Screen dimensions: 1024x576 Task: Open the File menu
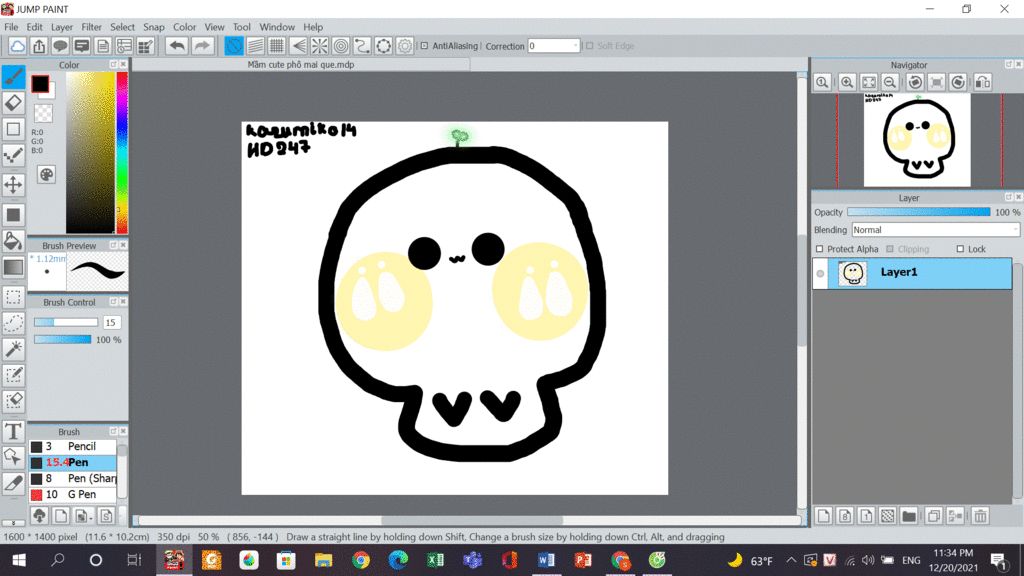[11, 27]
